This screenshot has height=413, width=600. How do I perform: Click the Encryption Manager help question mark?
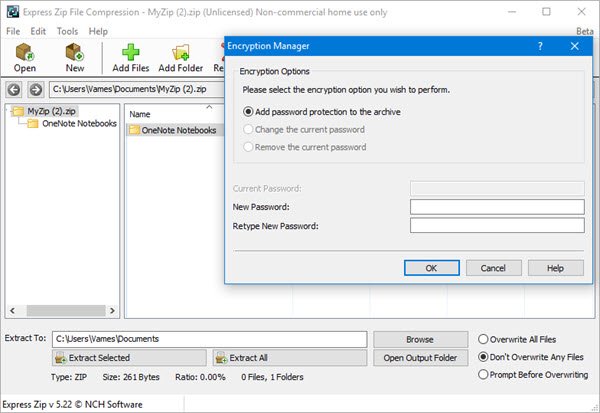click(540, 46)
